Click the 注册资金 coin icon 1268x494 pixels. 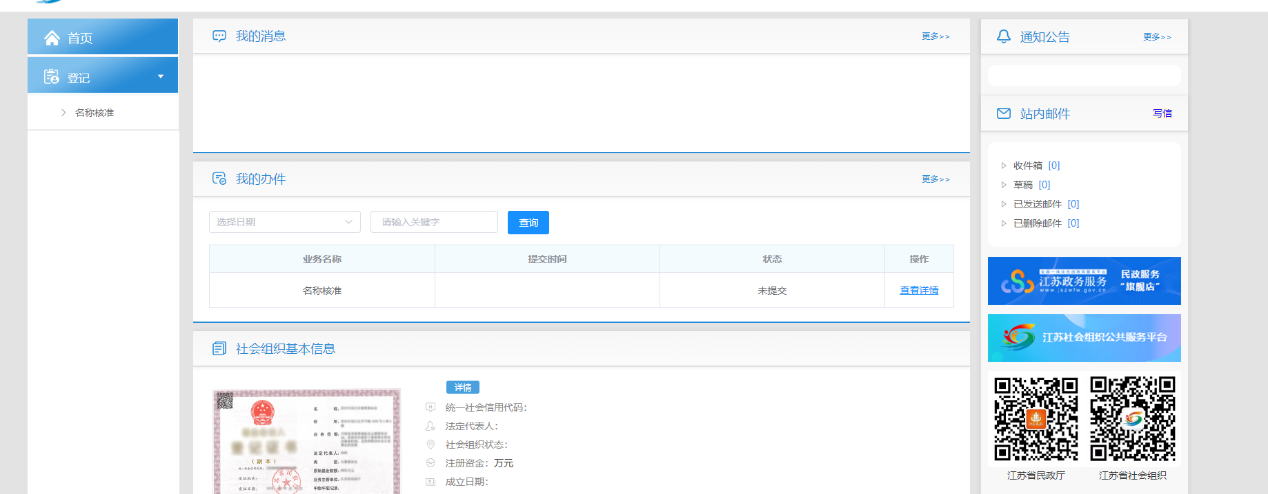click(431, 463)
